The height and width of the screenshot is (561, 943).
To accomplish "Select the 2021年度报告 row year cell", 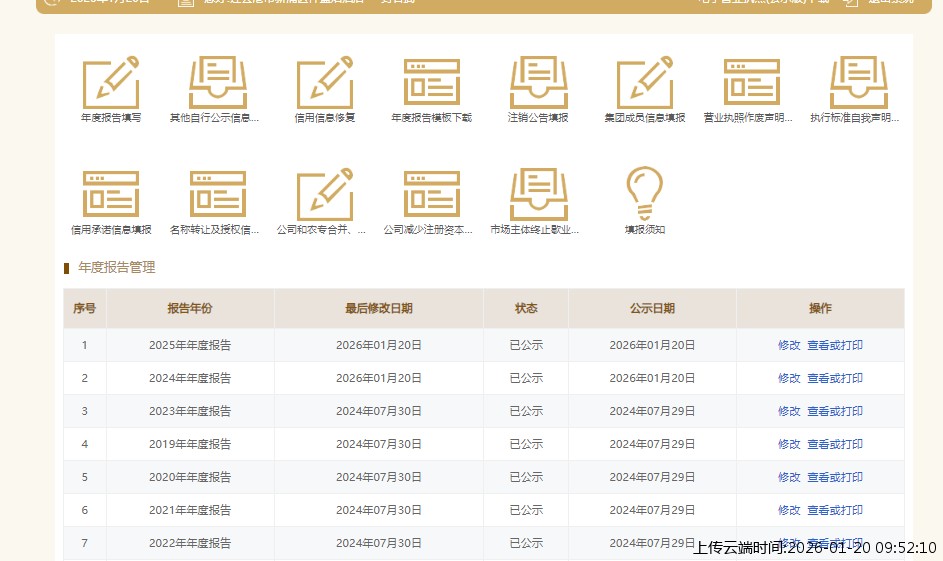I will (190, 510).
